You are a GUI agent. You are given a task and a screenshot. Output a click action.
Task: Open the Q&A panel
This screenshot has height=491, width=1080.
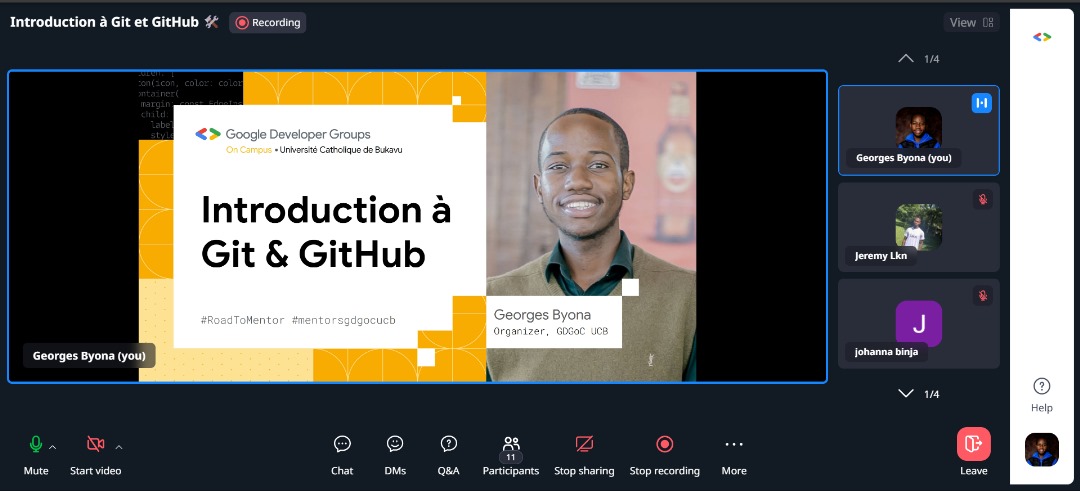448,455
